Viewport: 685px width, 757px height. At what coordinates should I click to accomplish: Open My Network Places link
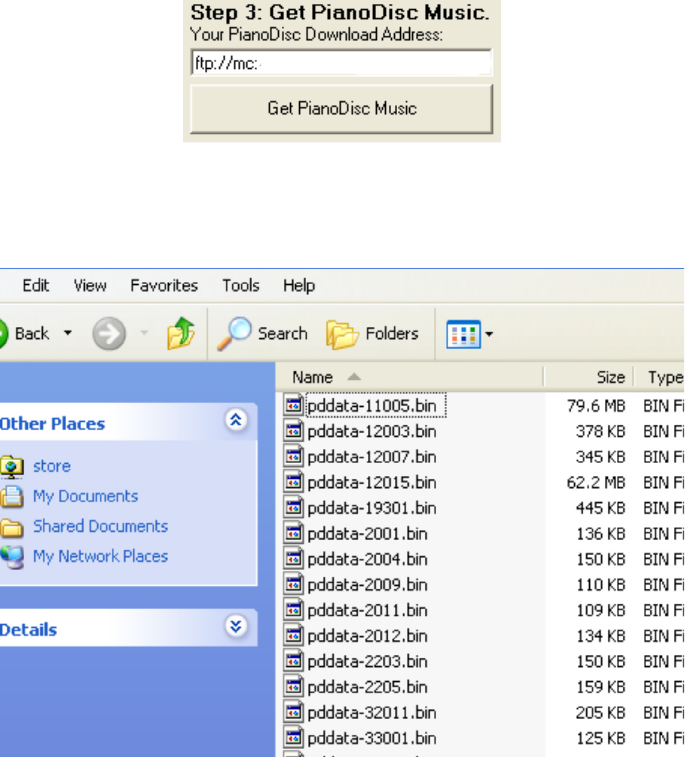click(x=100, y=556)
